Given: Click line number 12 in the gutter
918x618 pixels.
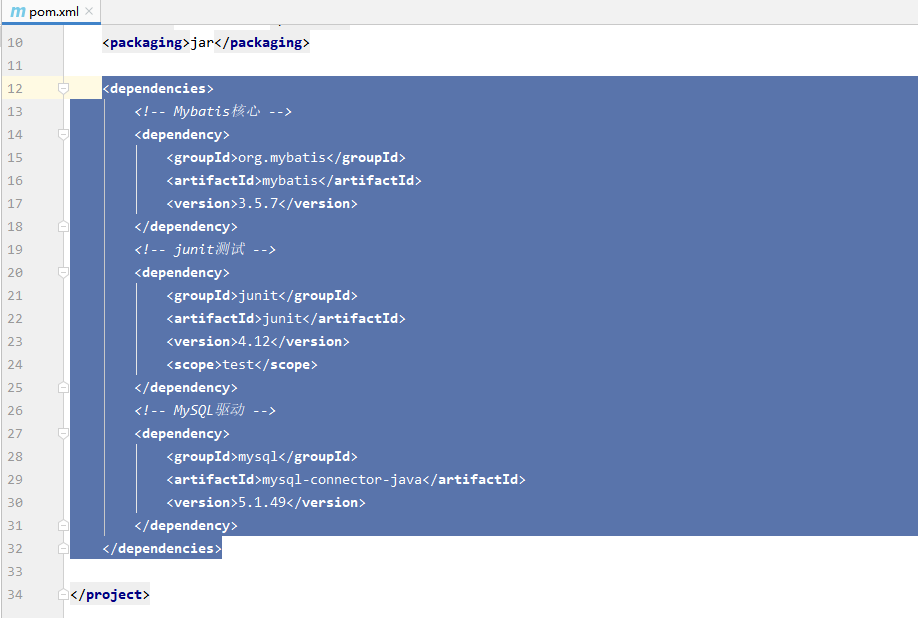Looking at the screenshot, I should (15, 88).
